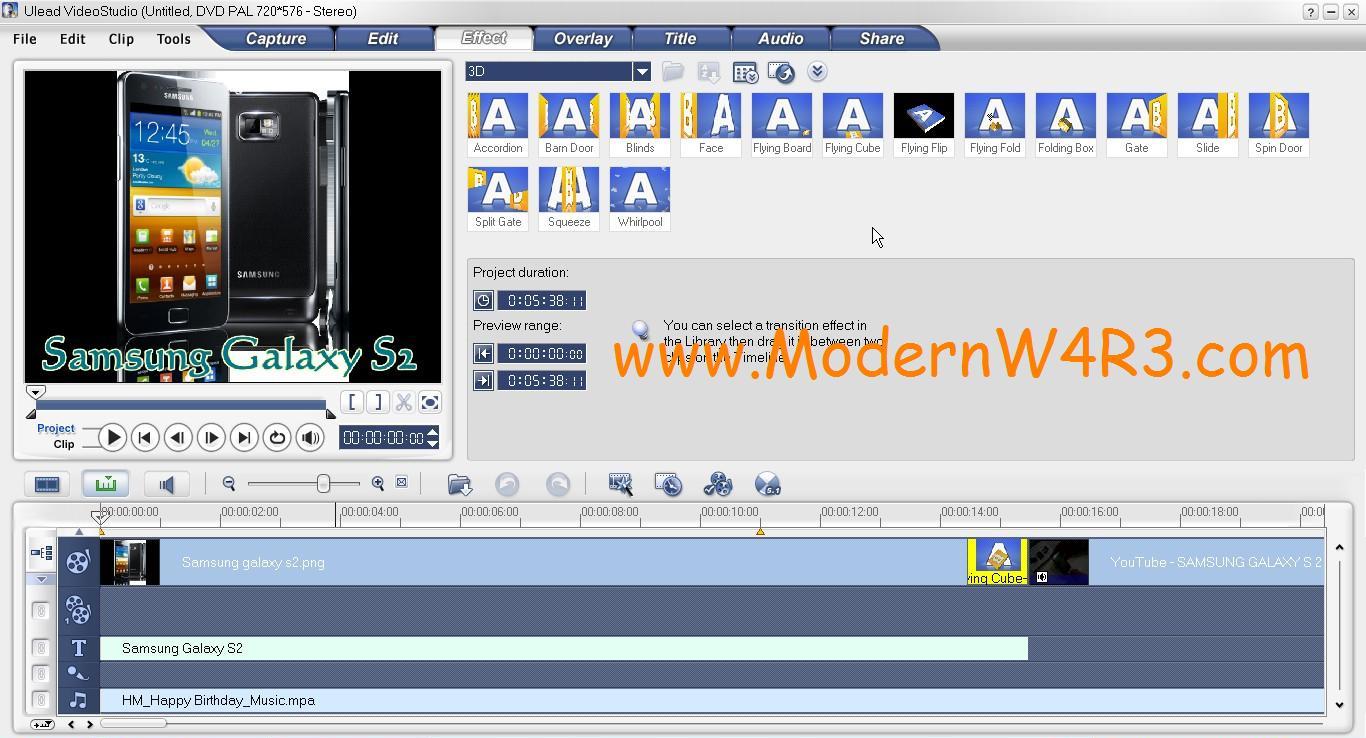Enlarge the preview window
The width and height of the screenshot is (1366, 738).
430,402
